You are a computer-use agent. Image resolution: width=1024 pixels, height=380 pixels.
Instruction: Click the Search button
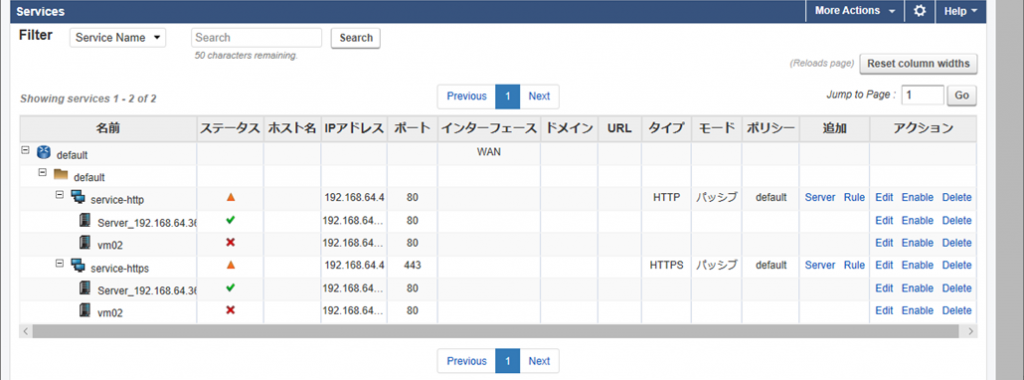coord(356,38)
